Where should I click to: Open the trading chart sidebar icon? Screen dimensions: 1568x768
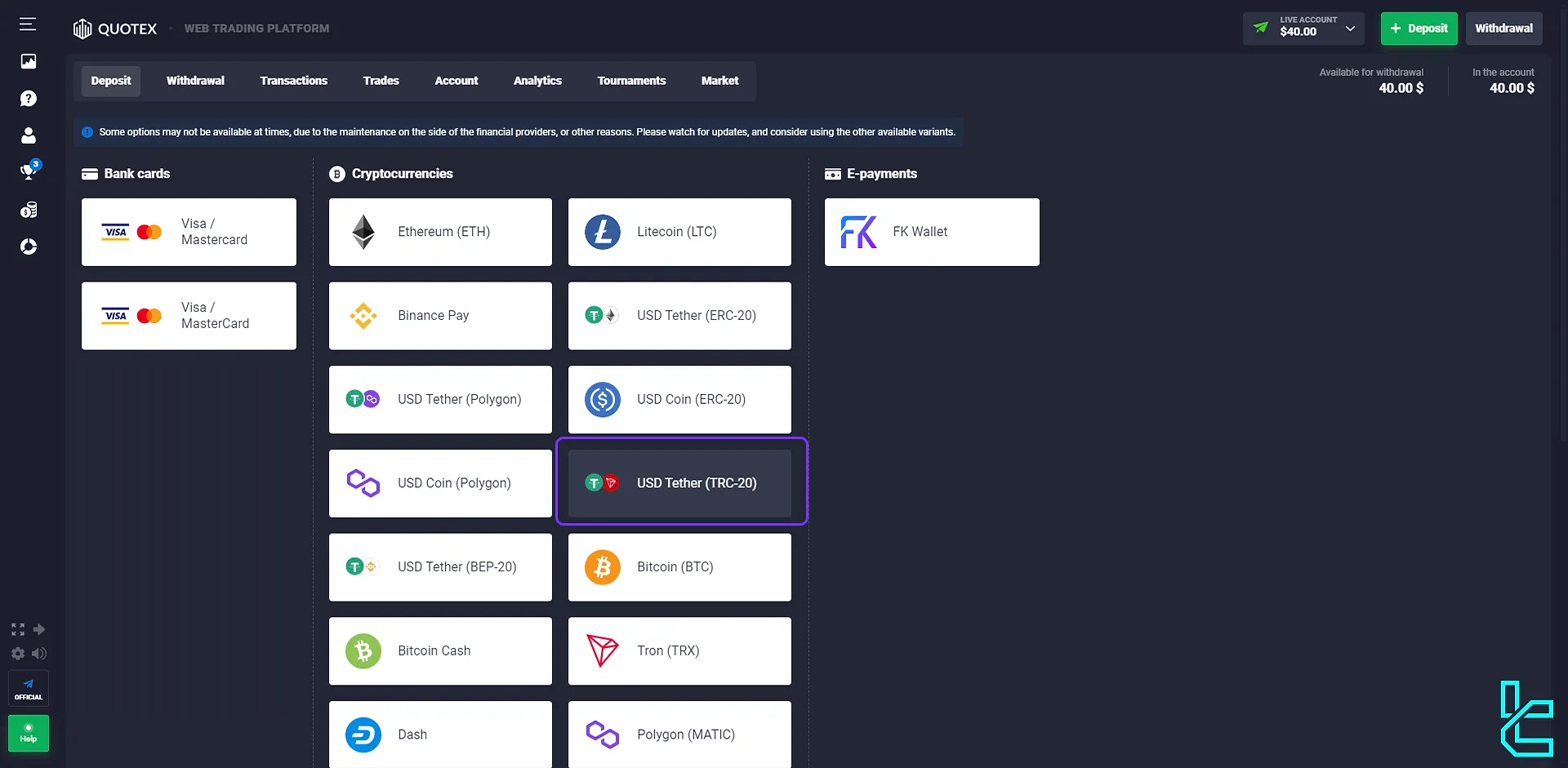[x=29, y=61]
